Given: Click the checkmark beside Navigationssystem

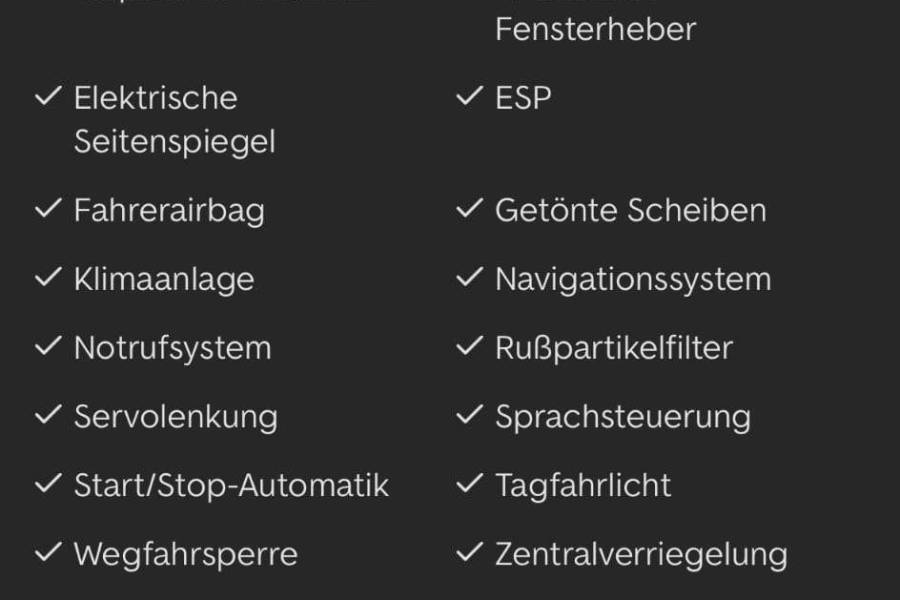Looking at the screenshot, I should click(x=469, y=279).
